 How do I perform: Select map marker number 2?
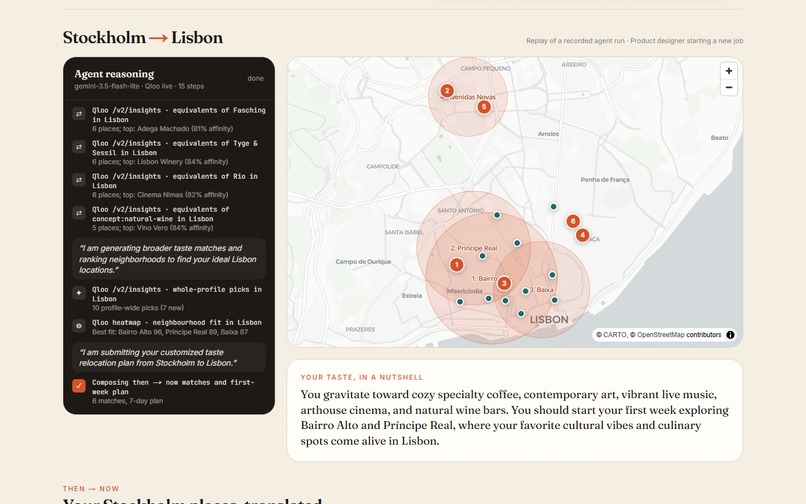pos(447,91)
